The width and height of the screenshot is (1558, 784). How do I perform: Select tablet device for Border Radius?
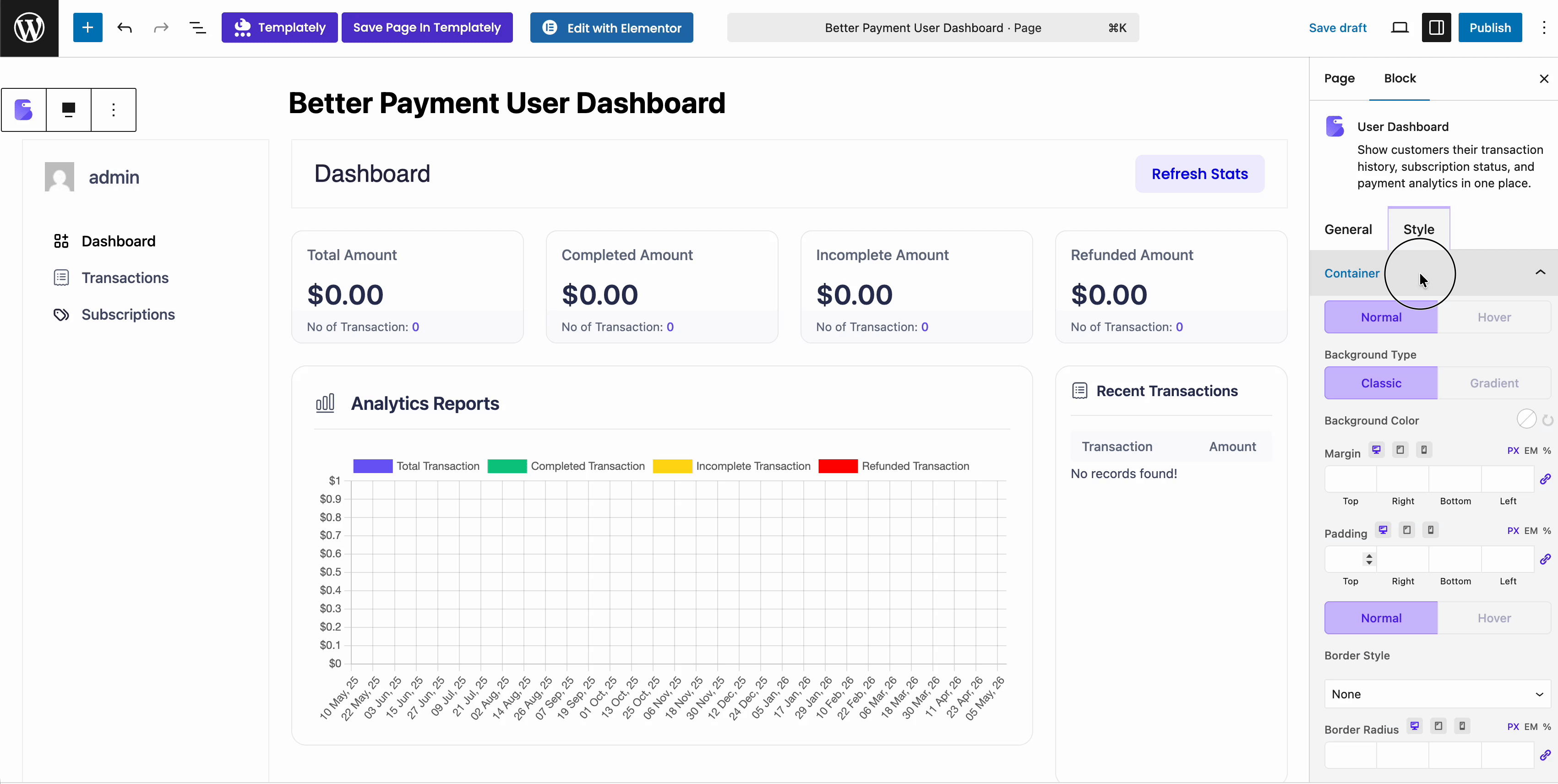[1438, 726]
